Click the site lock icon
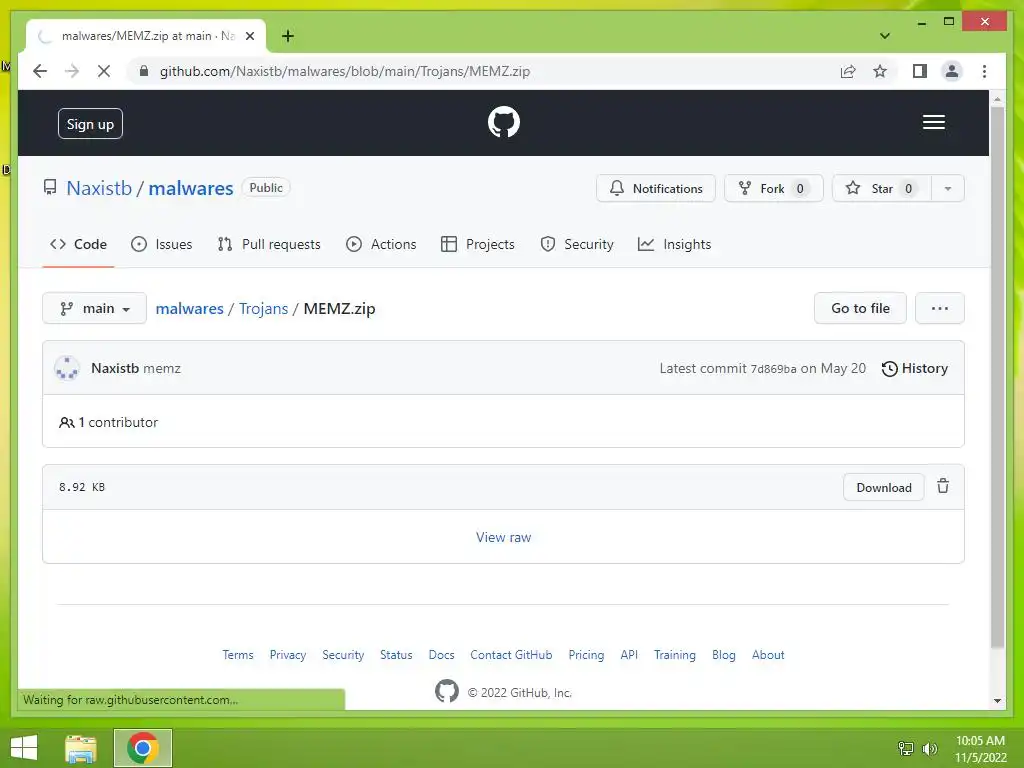 pos(144,71)
